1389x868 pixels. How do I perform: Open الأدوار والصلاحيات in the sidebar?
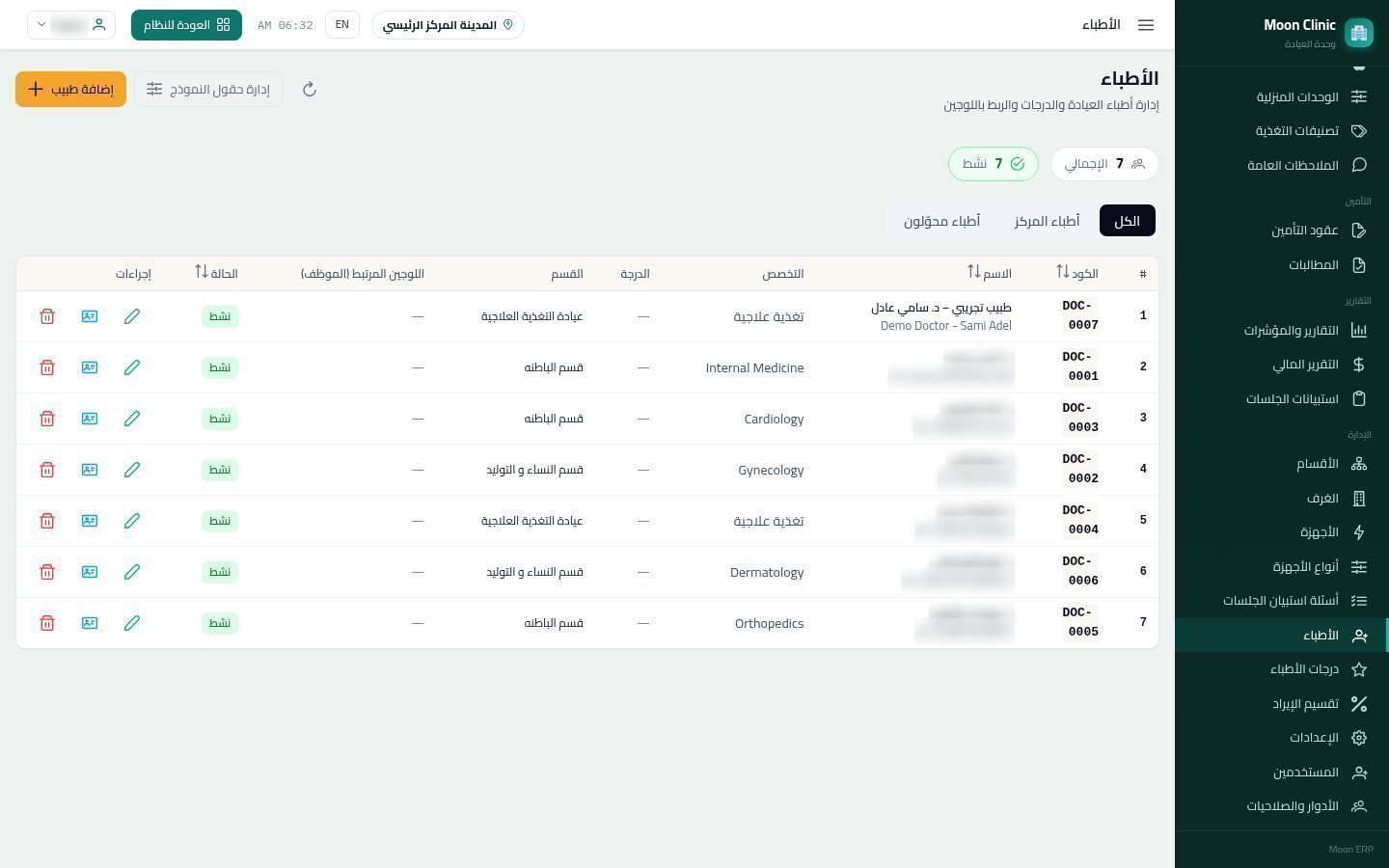pos(1281,806)
